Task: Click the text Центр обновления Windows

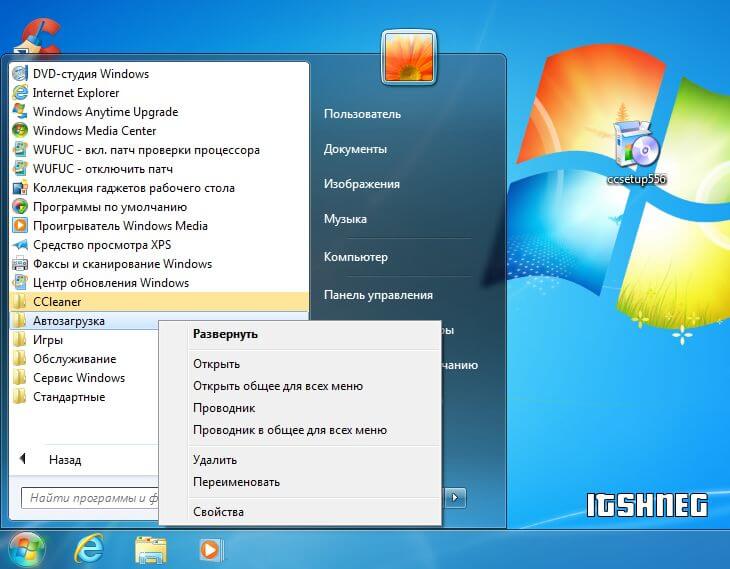Action: point(111,283)
